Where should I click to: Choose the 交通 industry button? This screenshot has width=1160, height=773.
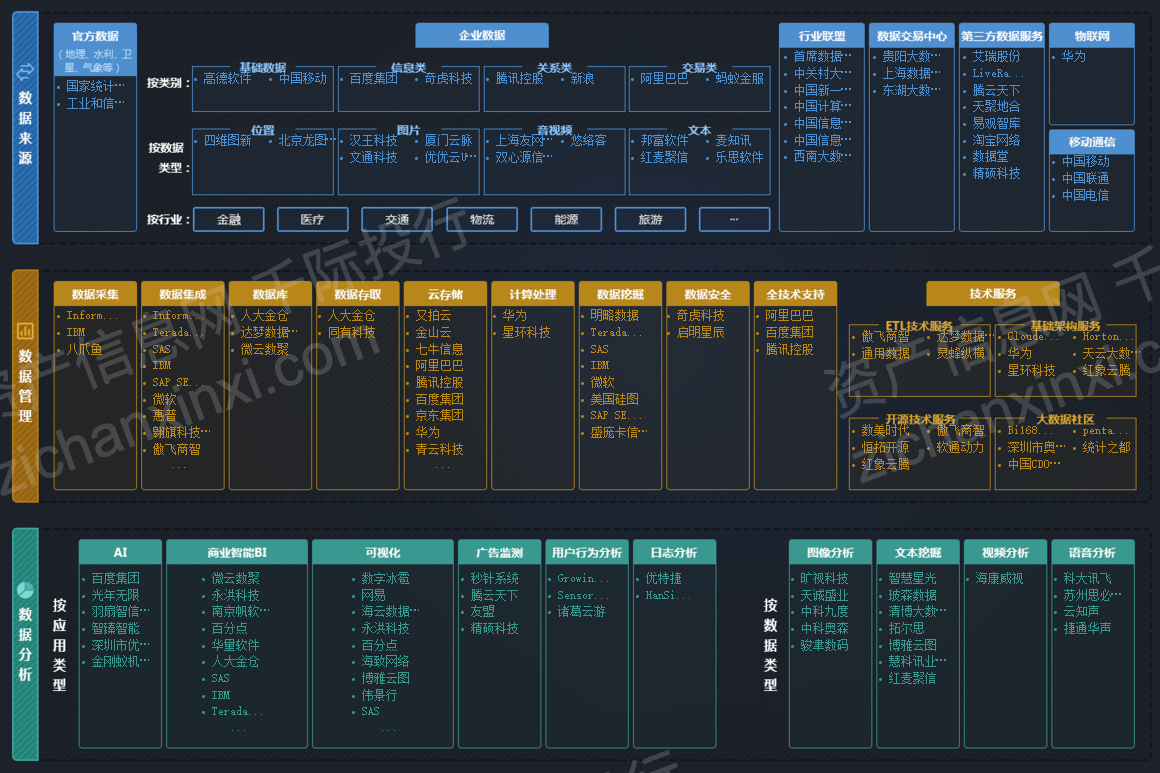[x=397, y=220]
